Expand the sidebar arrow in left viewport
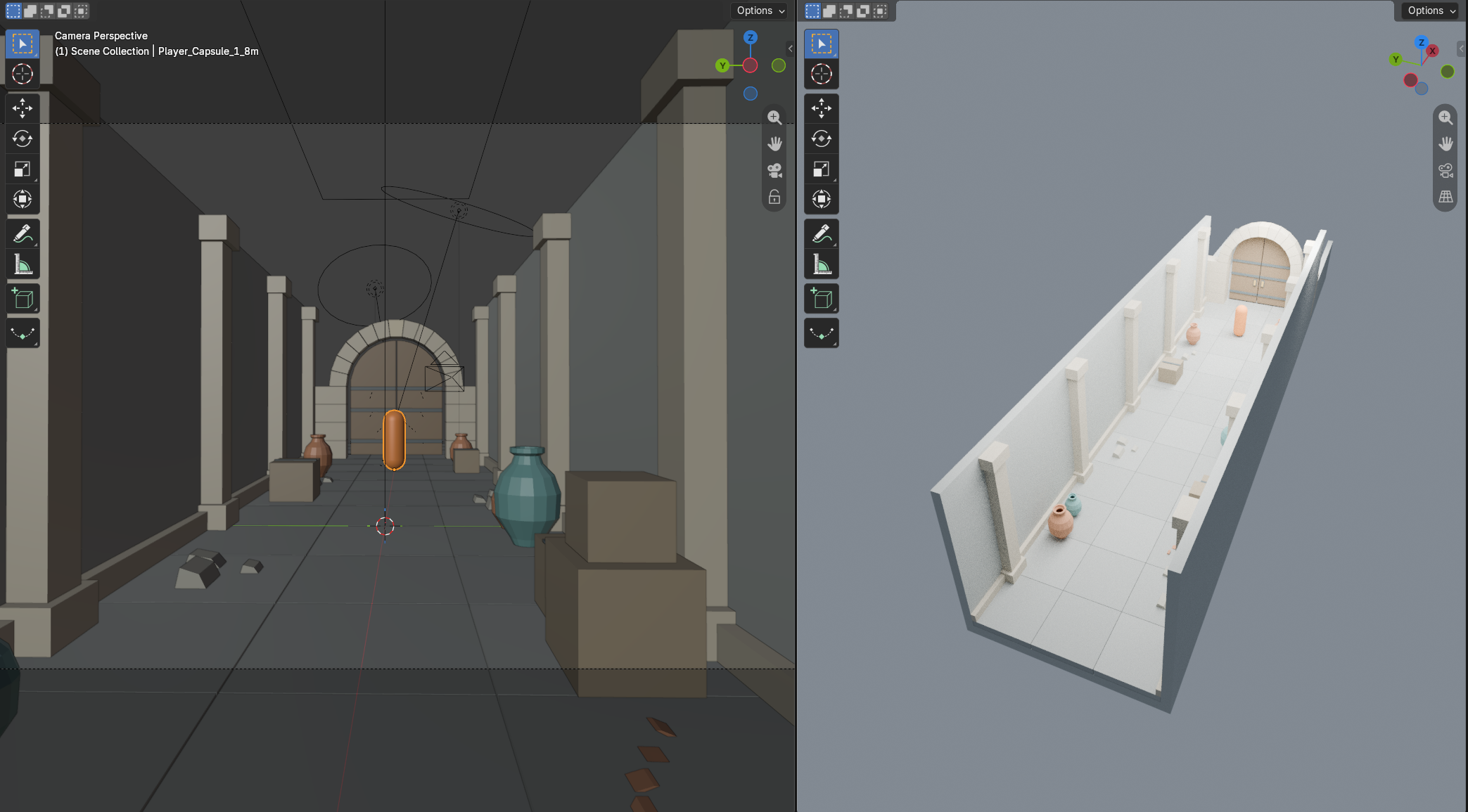Image resolution: width=1468 pixels, height=812 pixels. 791,49
